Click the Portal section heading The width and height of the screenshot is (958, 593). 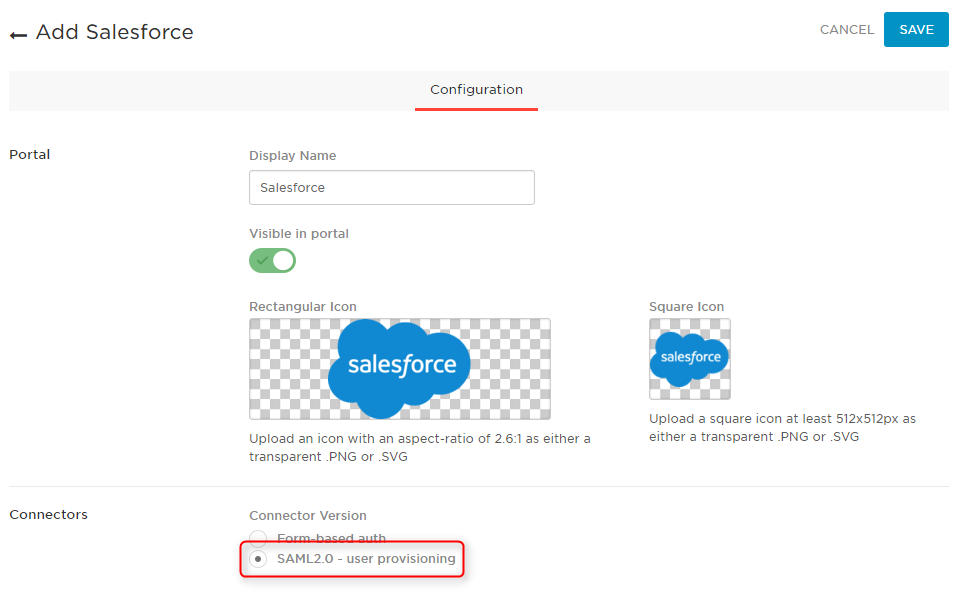29,155
